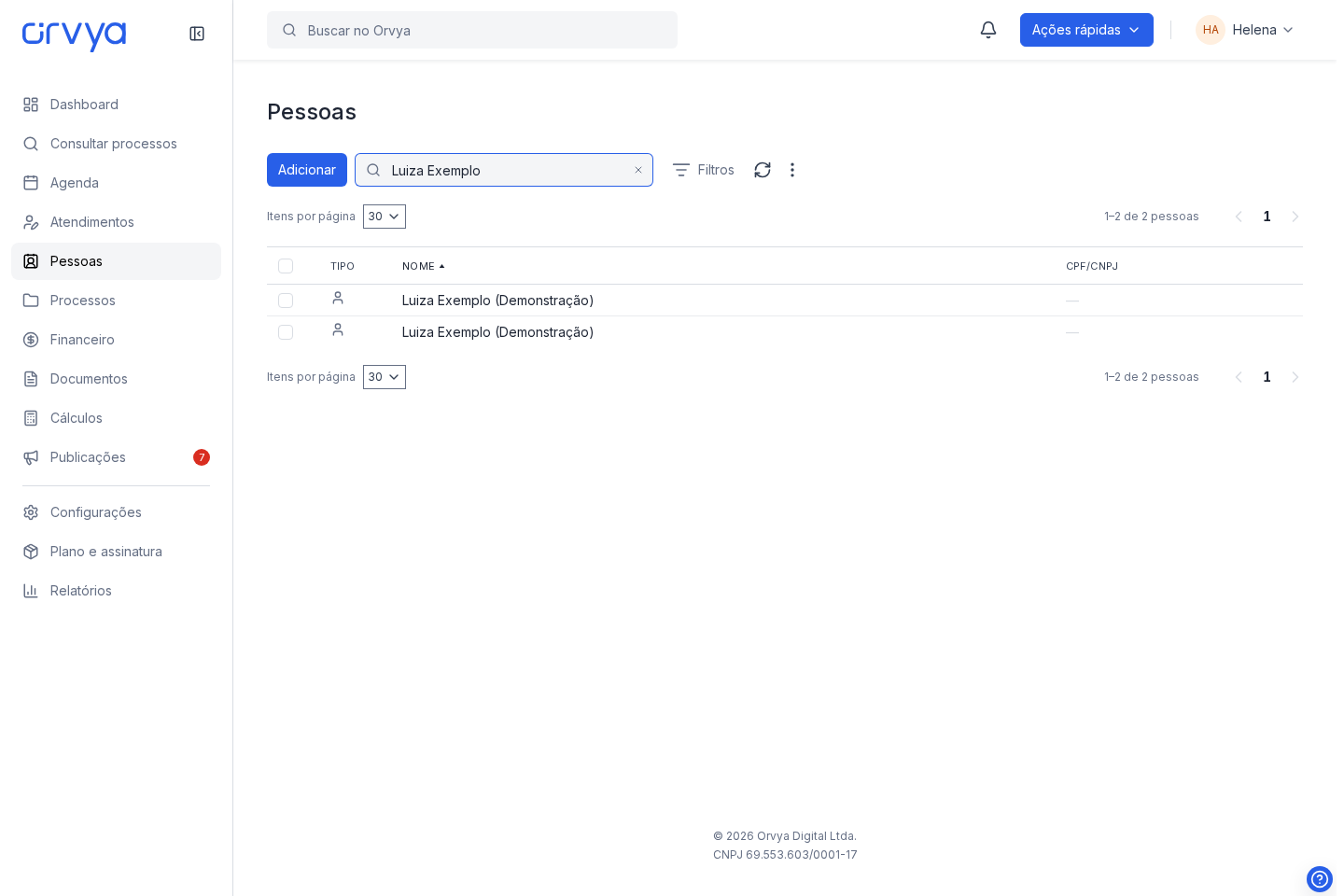Open Configurações settings
The width and height of the screenshot is (1344, 896).
[x=116, y=512]
